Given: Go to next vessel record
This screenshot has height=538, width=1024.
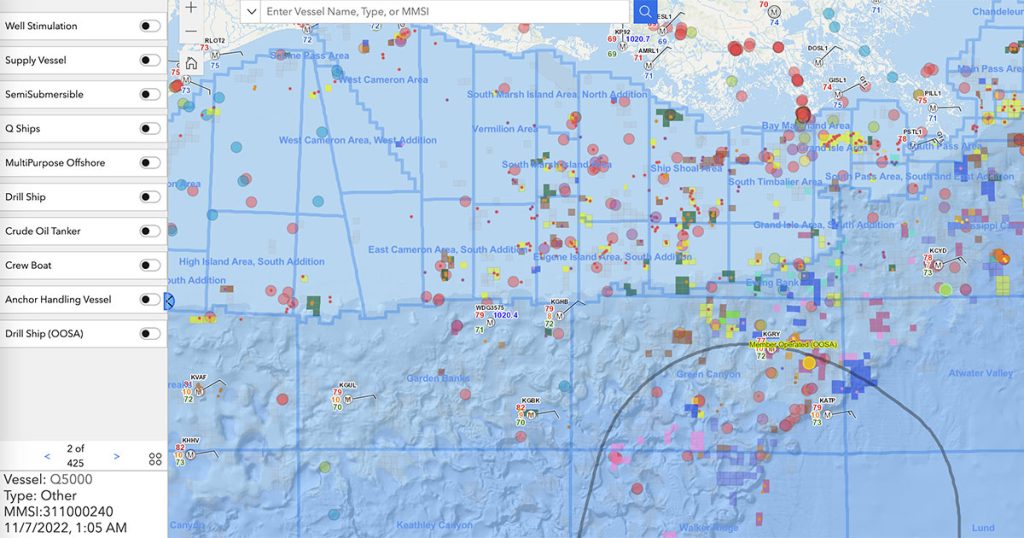Looking at the screenshot, I should (x=117, y=456).
